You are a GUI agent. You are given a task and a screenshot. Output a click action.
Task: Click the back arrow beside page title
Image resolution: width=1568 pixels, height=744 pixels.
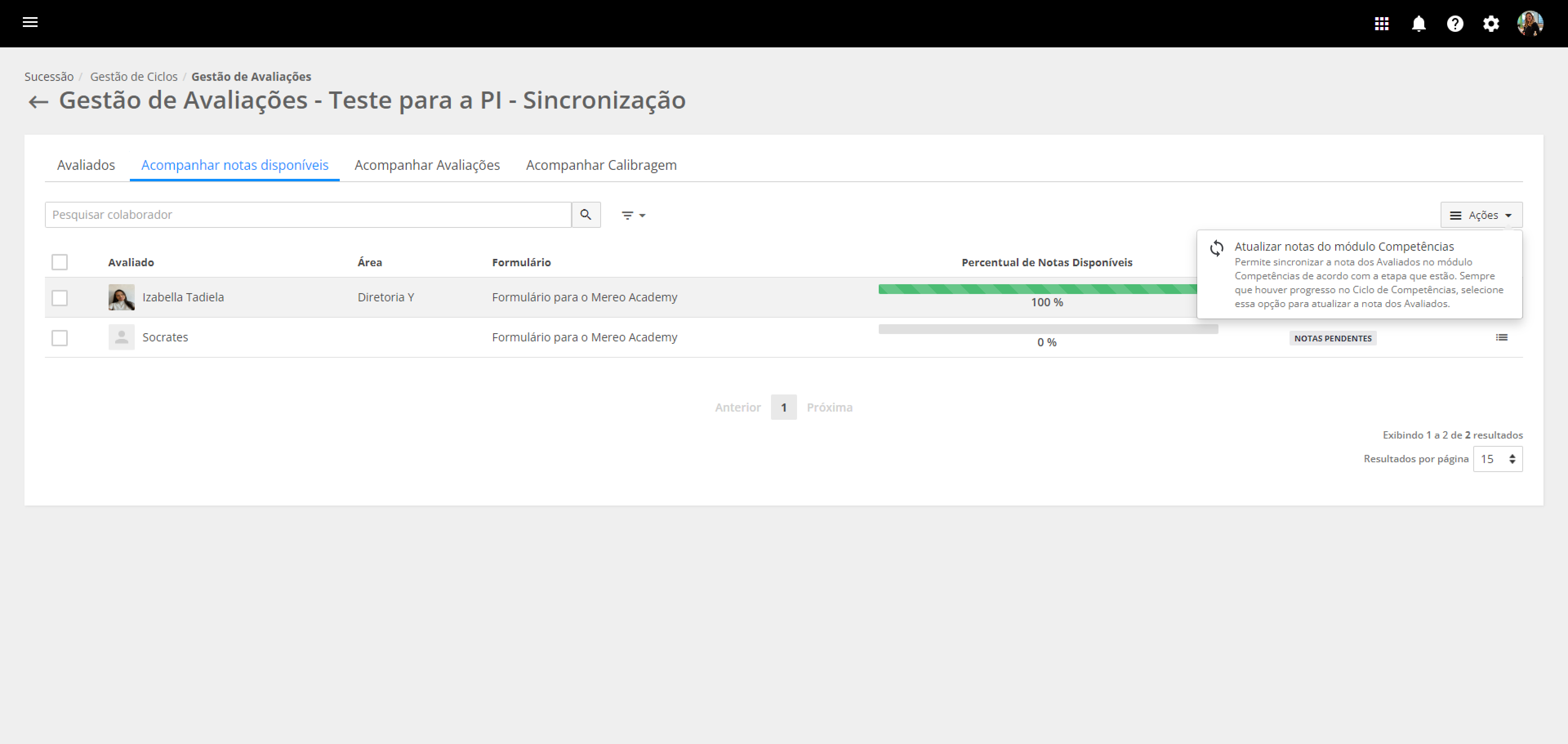[38, 102]
